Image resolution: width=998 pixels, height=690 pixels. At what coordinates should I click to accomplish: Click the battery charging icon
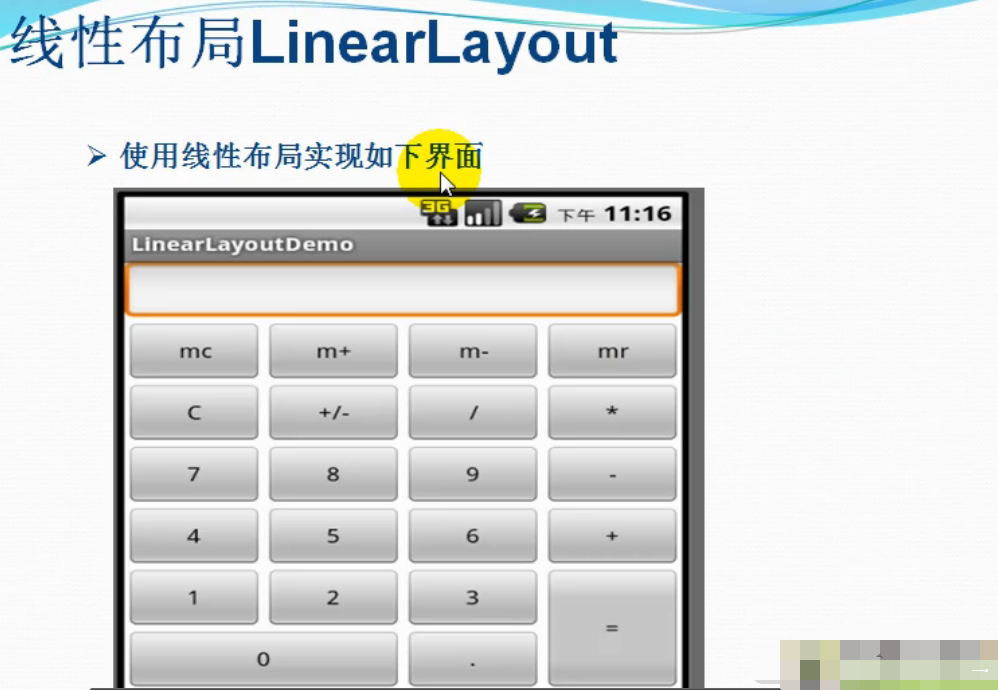click(528, 213)
